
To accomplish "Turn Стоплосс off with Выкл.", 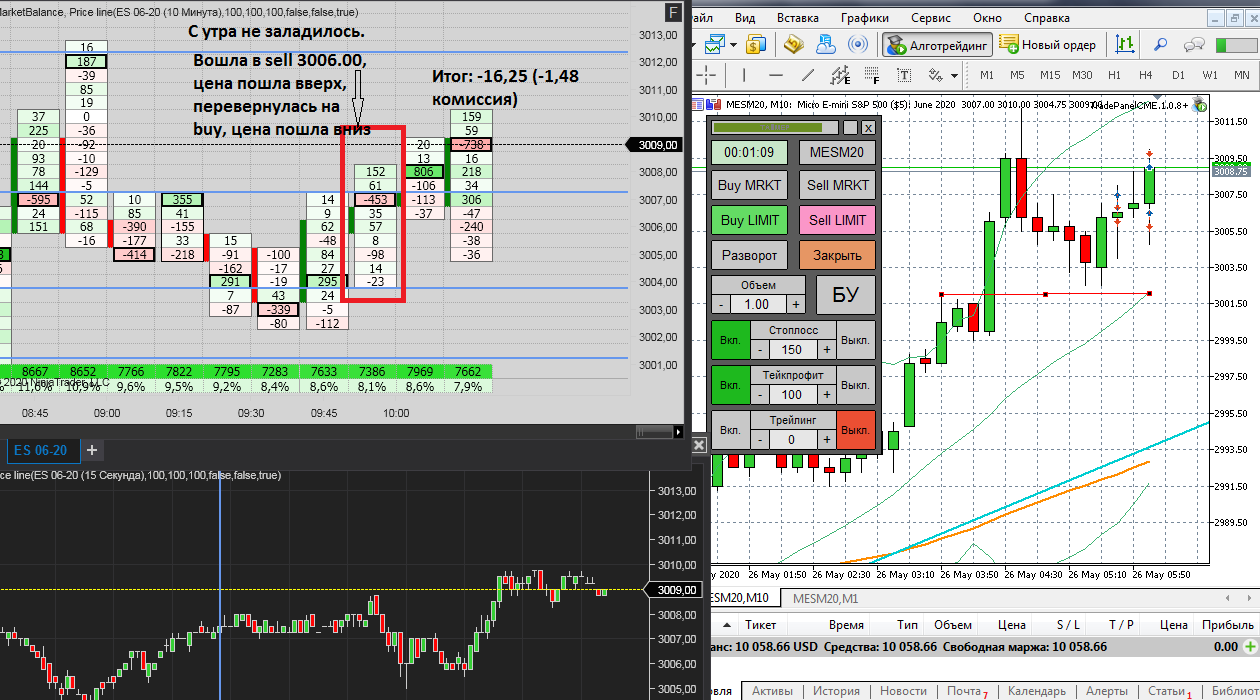I will (855, 340).
